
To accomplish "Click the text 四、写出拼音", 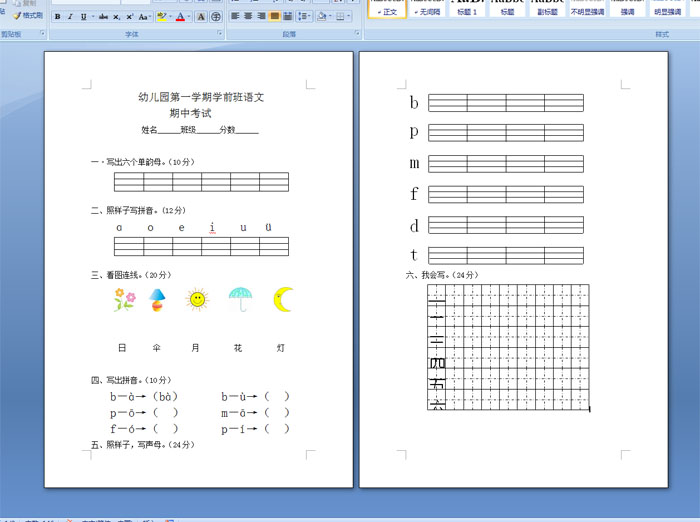I will coord(117,380).
